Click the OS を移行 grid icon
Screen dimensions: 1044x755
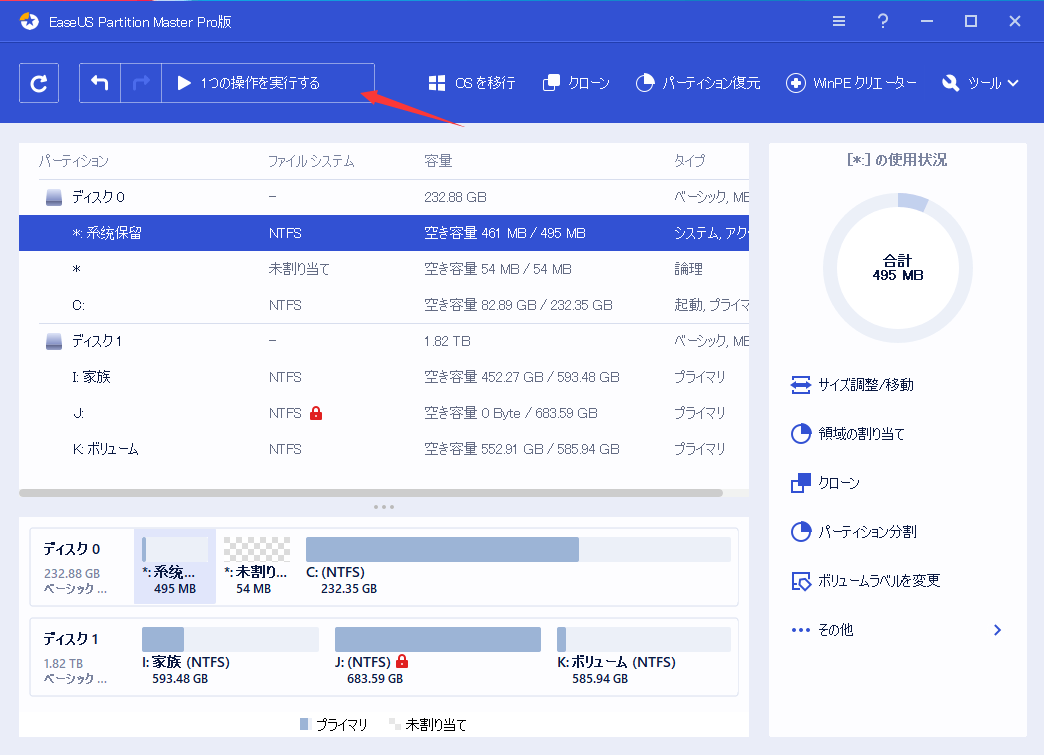click(x=437, y=83)
